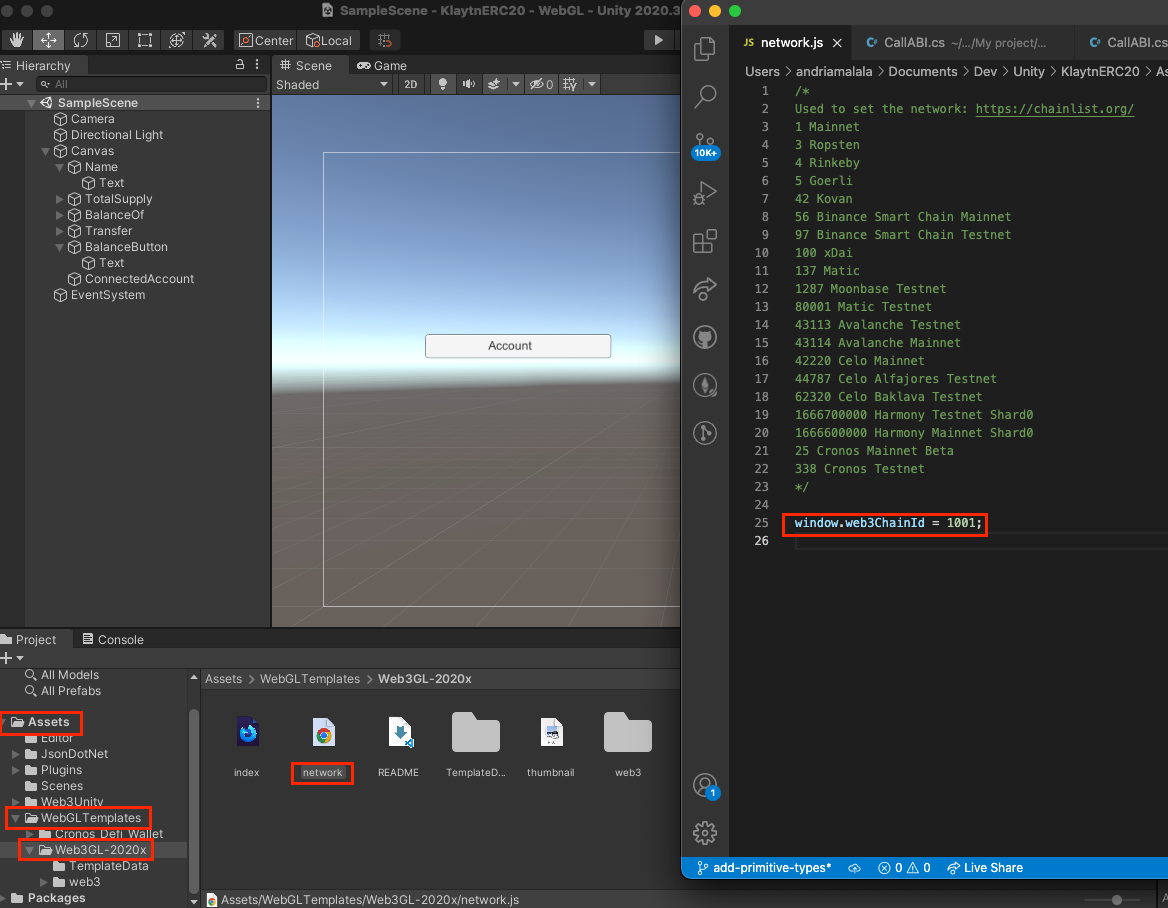
Task: Open VS Code Search icon
Action: (705, 96)
